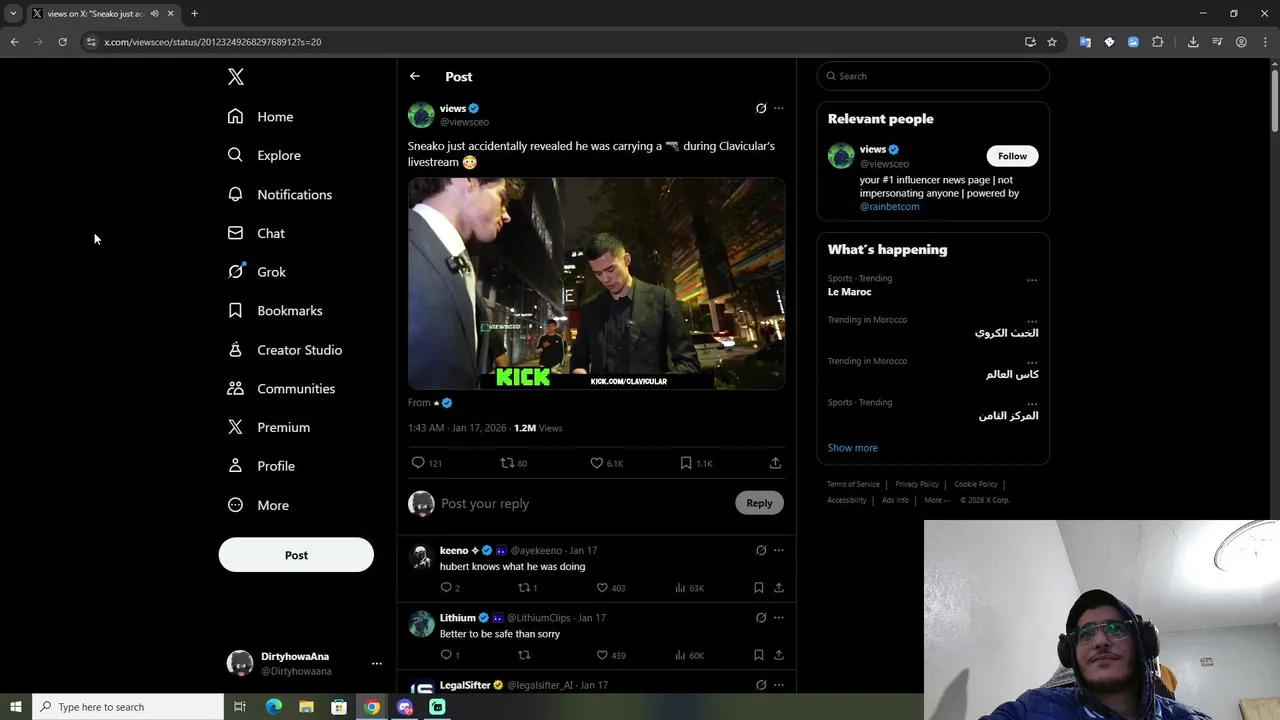This screenshot has width=1280, height=720.
Task: Open Explore page
Action: click(264, 155)
